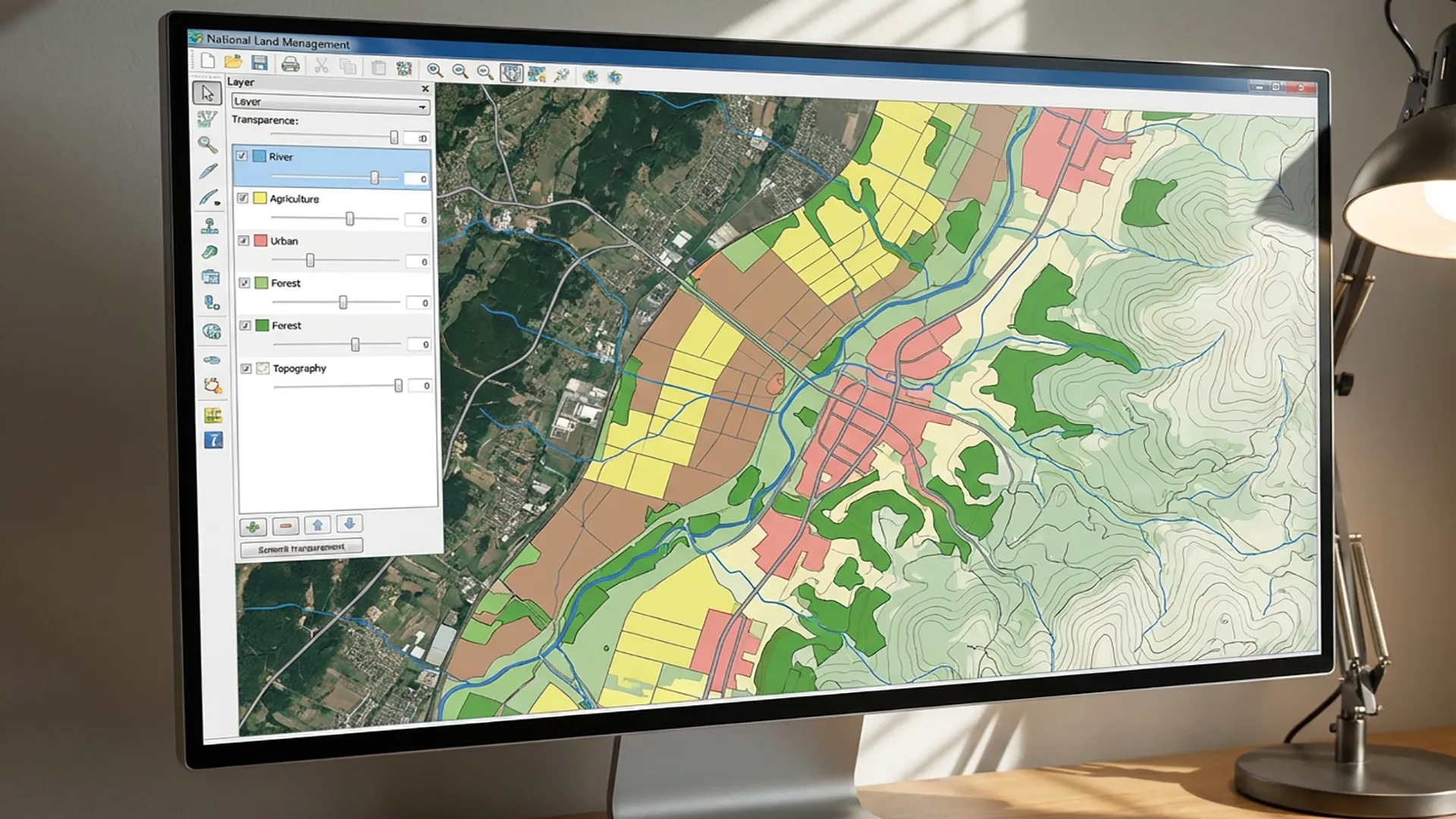Screen dimensions: 1456x819
Task: Click the New document icon
Action: point(208,61)
